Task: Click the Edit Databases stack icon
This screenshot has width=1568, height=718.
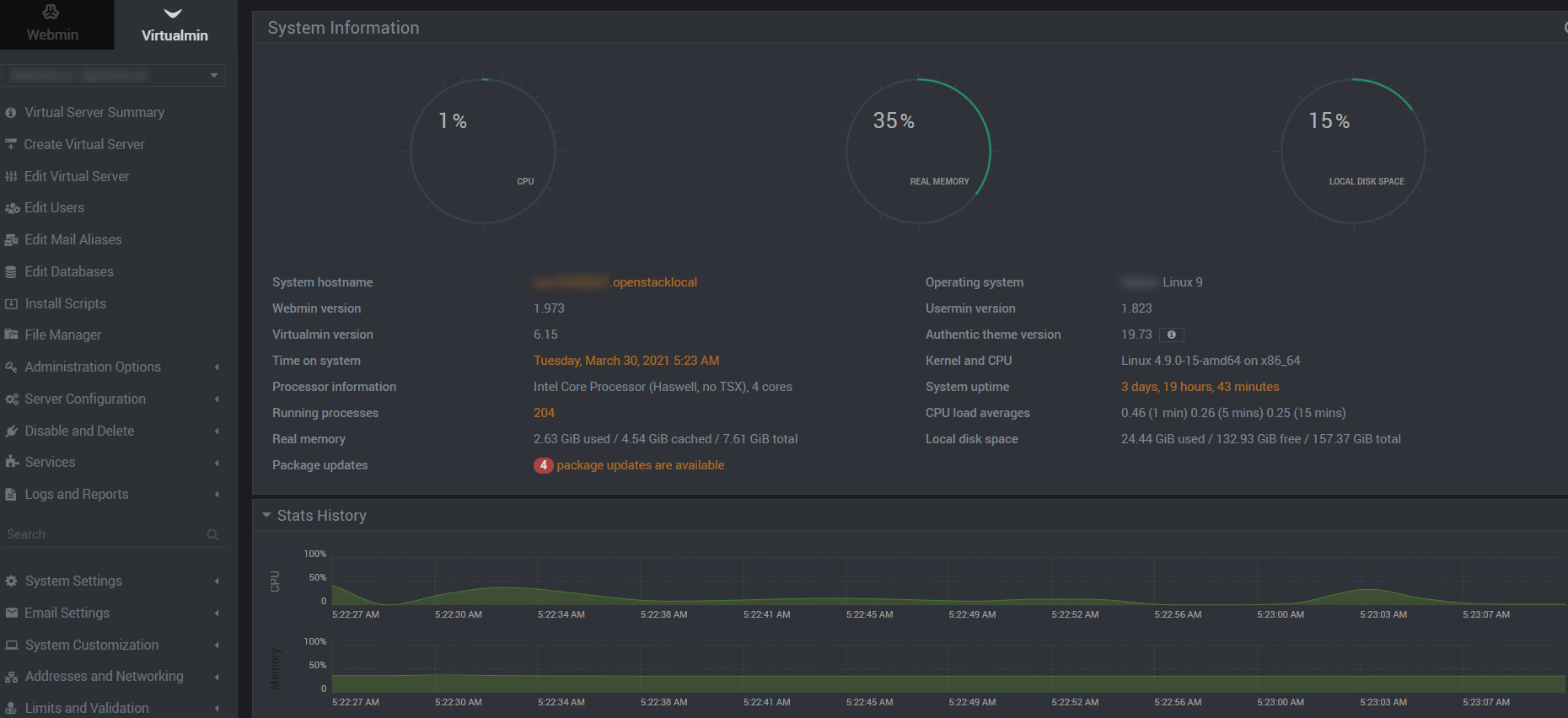Action: tap(11, 272)
